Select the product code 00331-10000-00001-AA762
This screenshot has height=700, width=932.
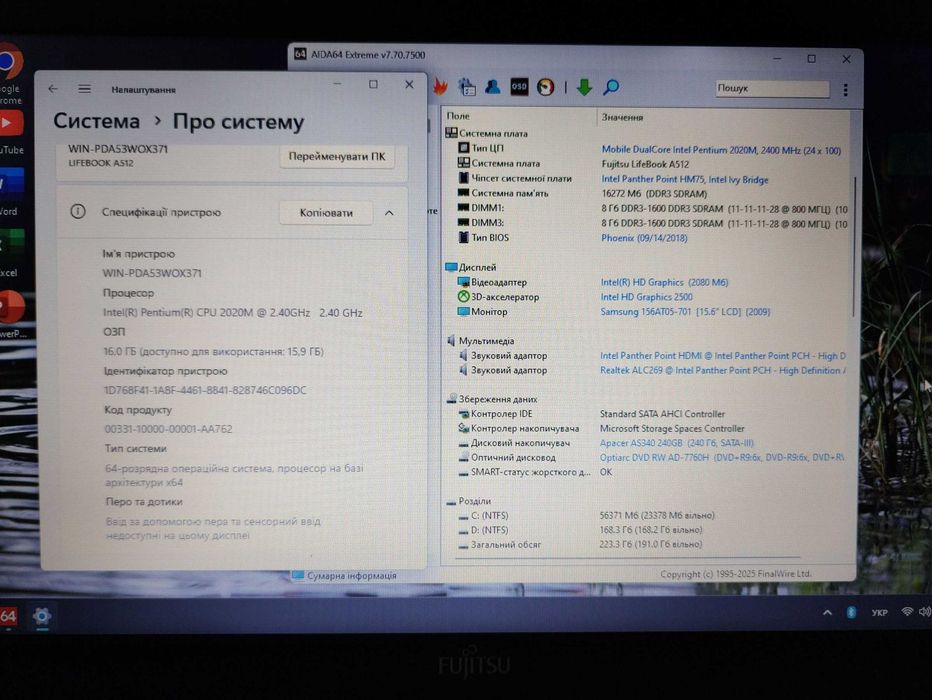point(168,429)
